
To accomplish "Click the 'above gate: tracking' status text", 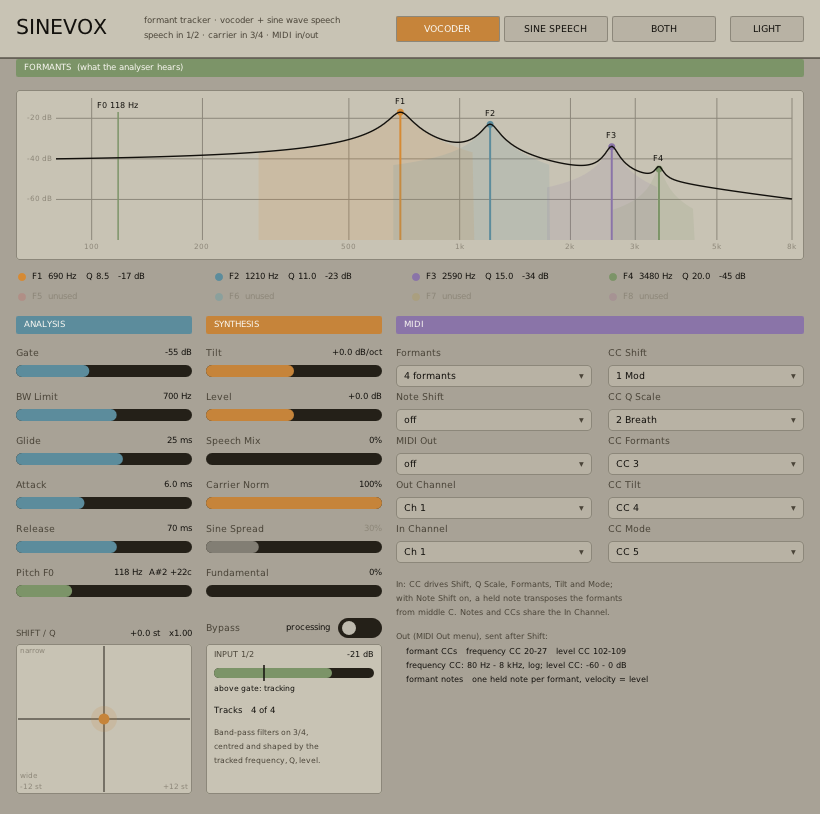I will pos(254,689).
